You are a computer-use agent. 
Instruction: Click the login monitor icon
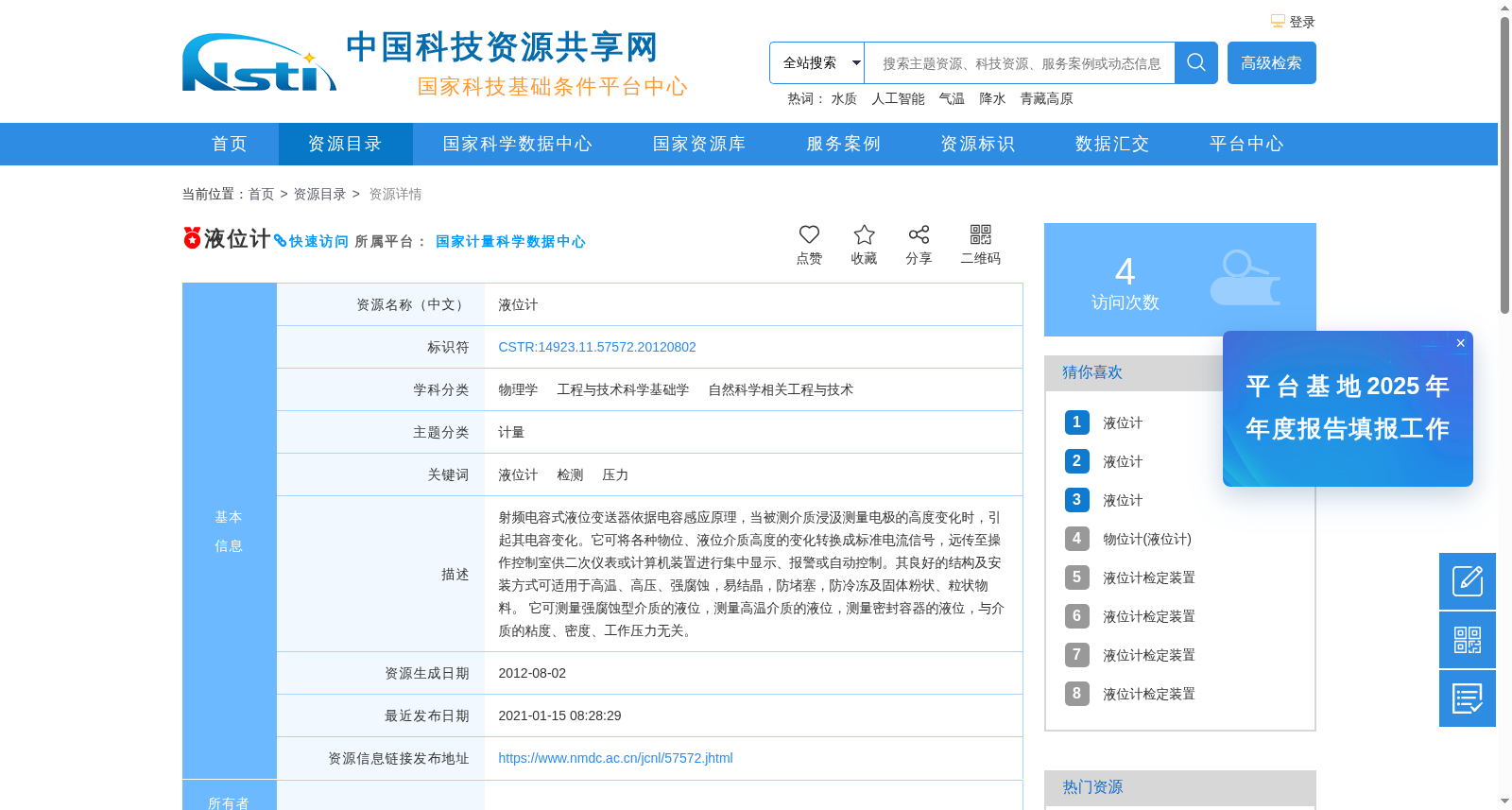click(x=1278, y=21)
